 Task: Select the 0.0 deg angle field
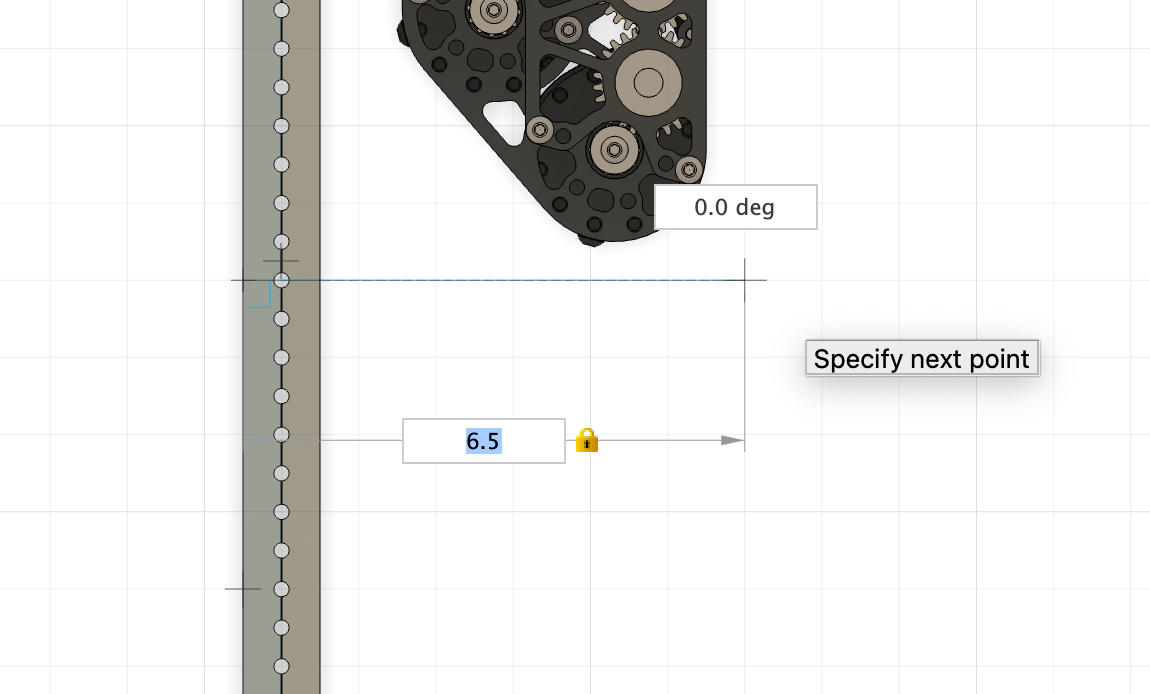[x=735, y=207]
